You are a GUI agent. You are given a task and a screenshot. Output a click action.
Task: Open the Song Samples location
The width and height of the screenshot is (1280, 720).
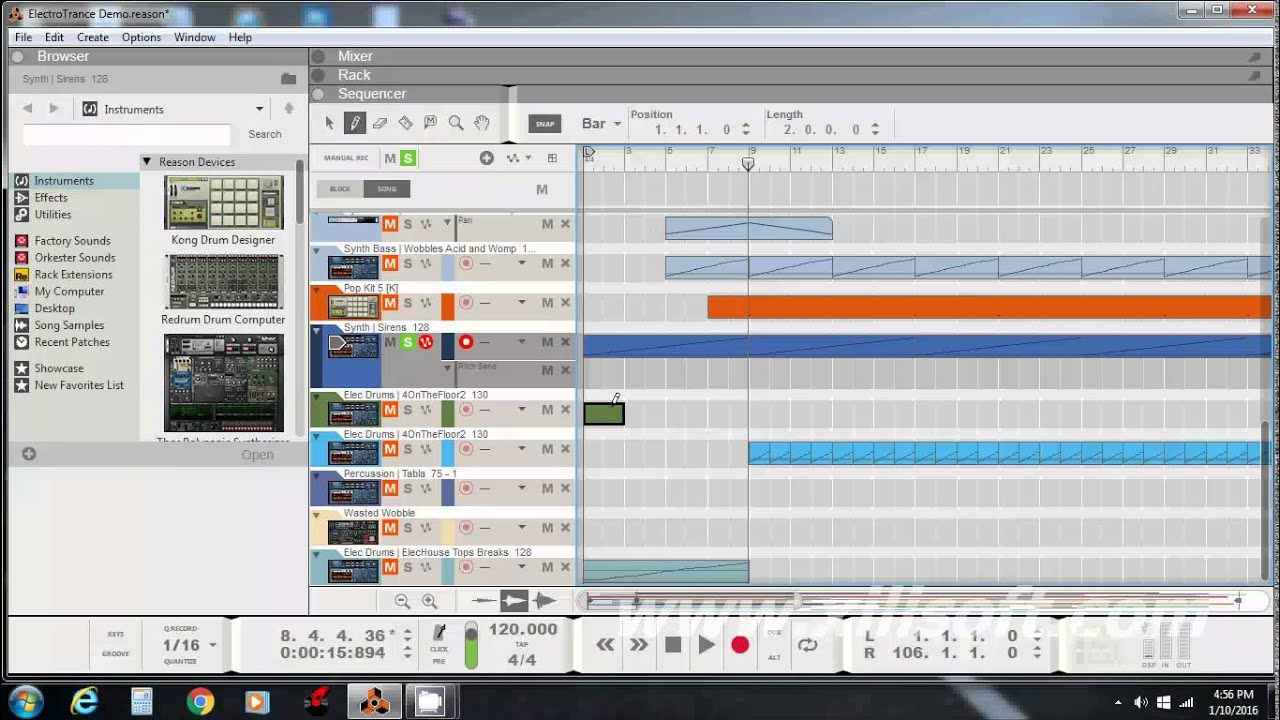coord(69,325)
